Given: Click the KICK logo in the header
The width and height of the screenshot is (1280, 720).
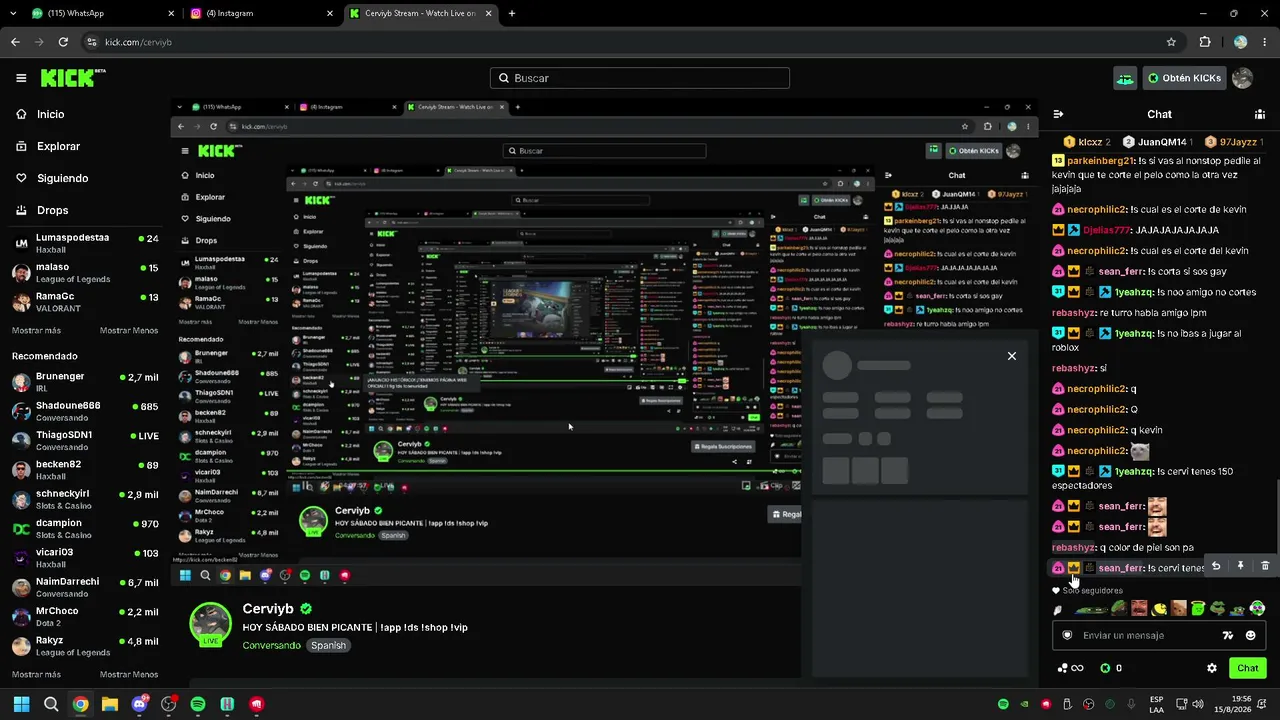Looking at the screenshot, I should coord(72,77).
